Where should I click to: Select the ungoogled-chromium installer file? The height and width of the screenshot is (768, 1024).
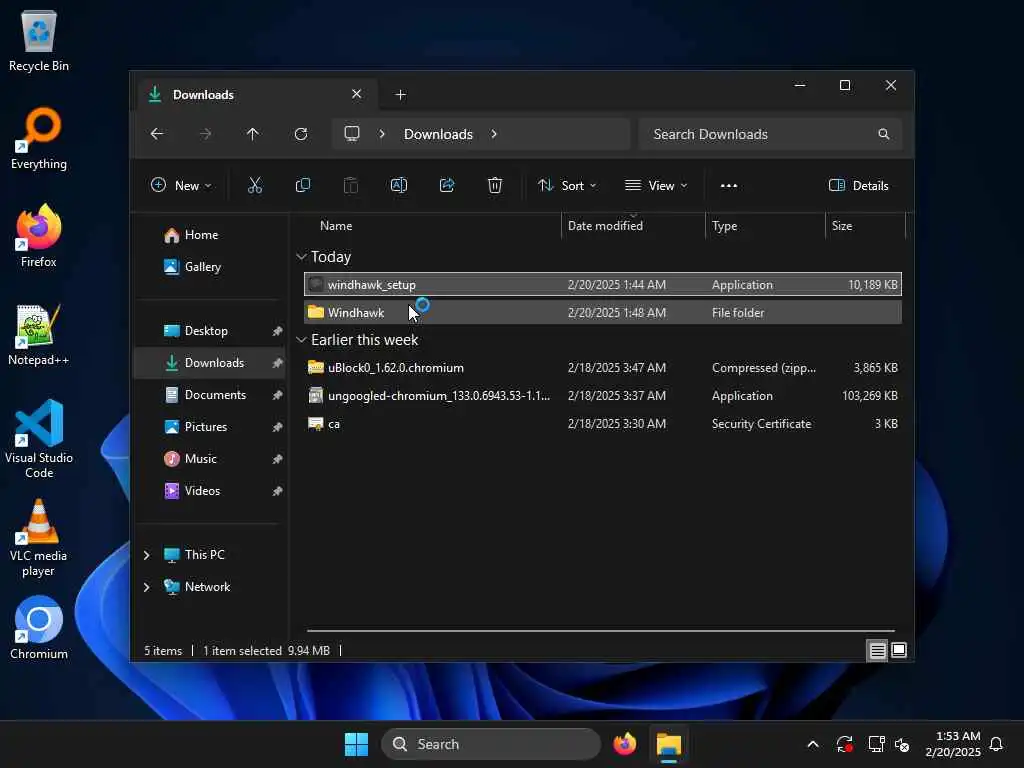(x=603, y=396)
